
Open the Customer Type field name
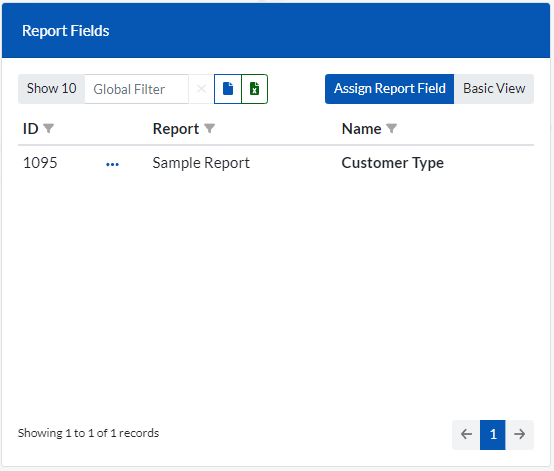393,163
